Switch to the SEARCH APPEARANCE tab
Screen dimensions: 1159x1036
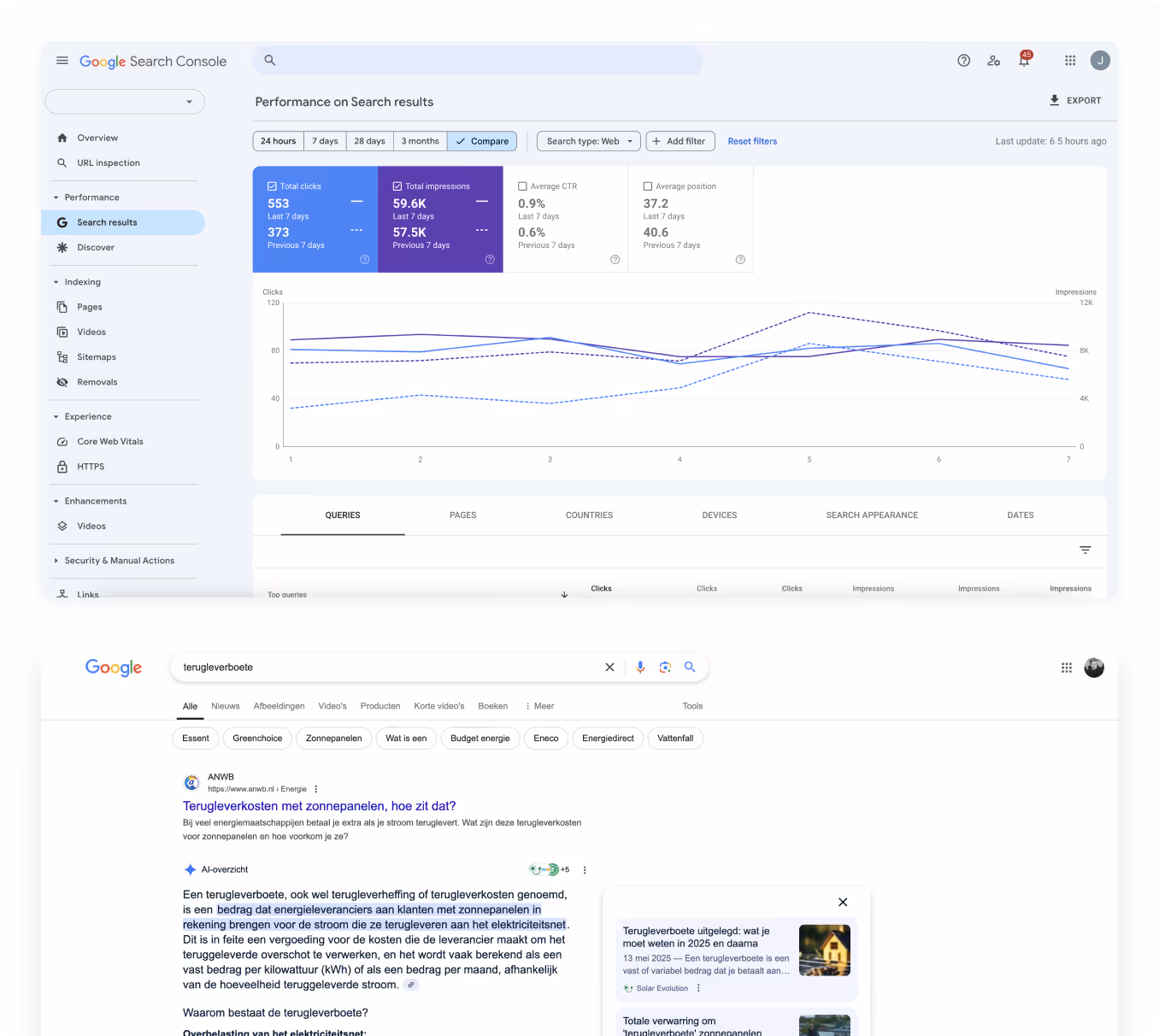(x=872, y=515)
